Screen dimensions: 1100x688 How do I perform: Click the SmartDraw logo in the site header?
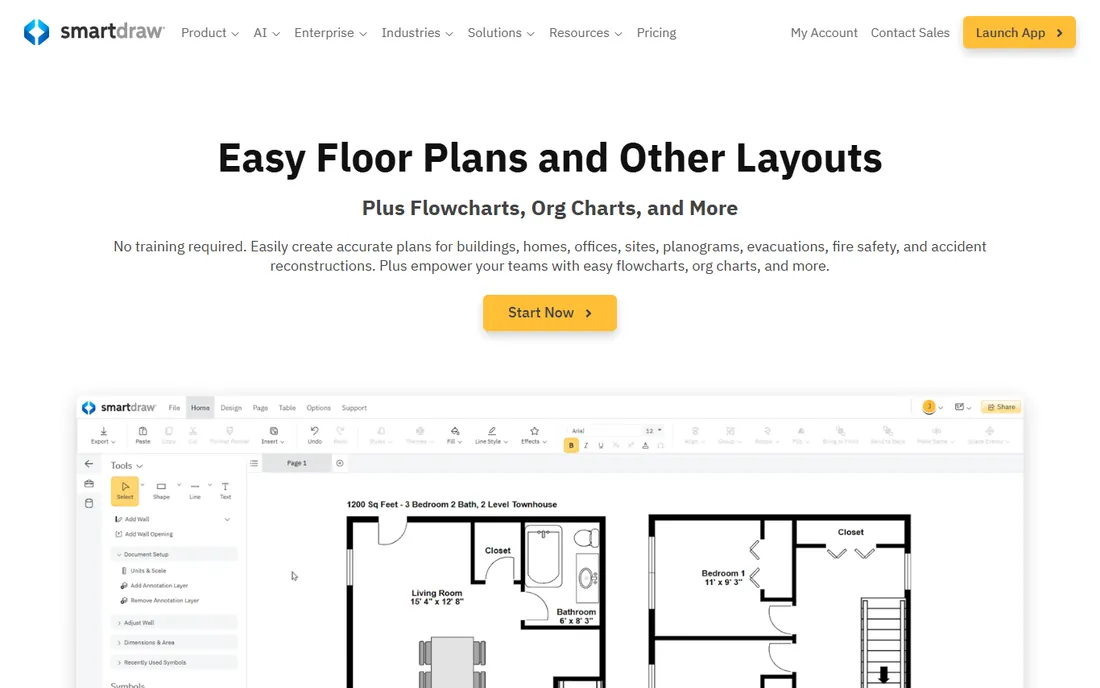(x=94, y=32)
